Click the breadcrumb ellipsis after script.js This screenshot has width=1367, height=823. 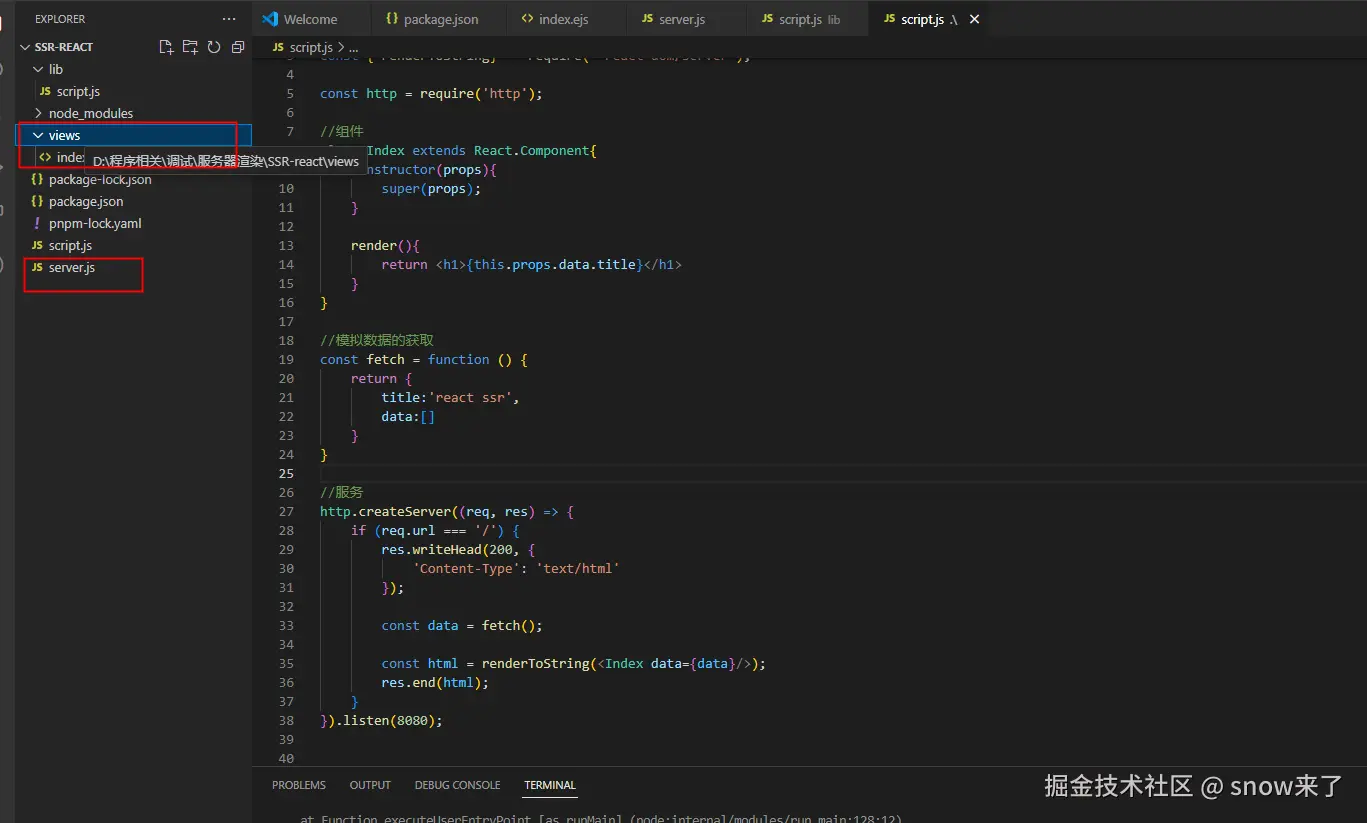353,47
